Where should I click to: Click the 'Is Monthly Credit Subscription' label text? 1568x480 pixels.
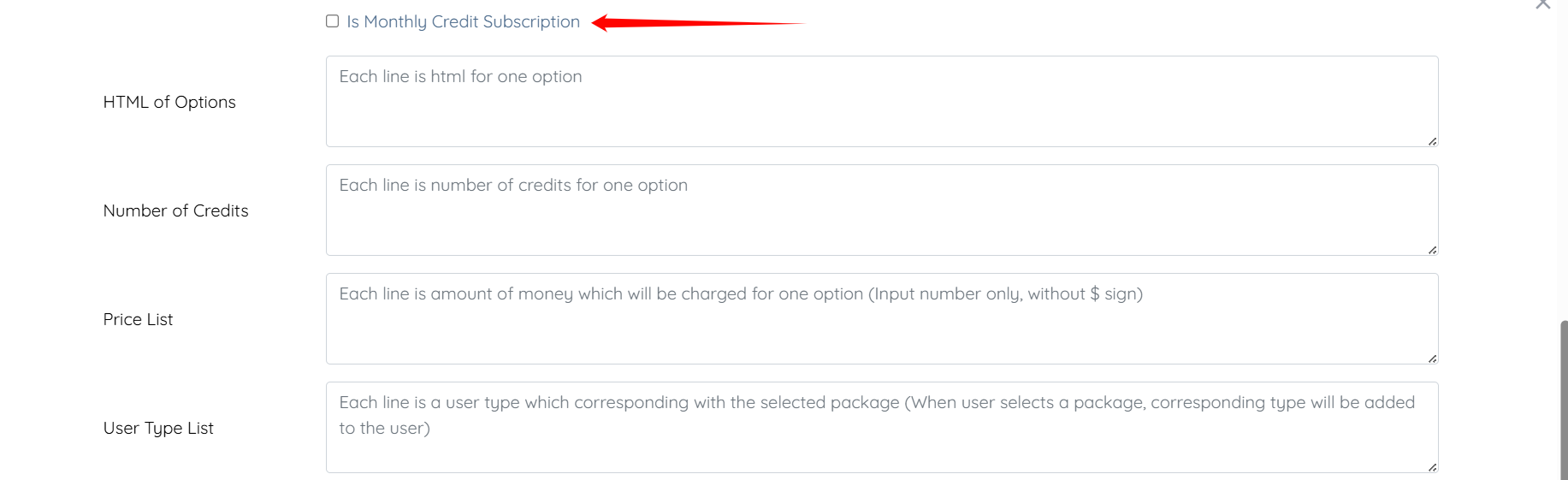tap(463, 21)
